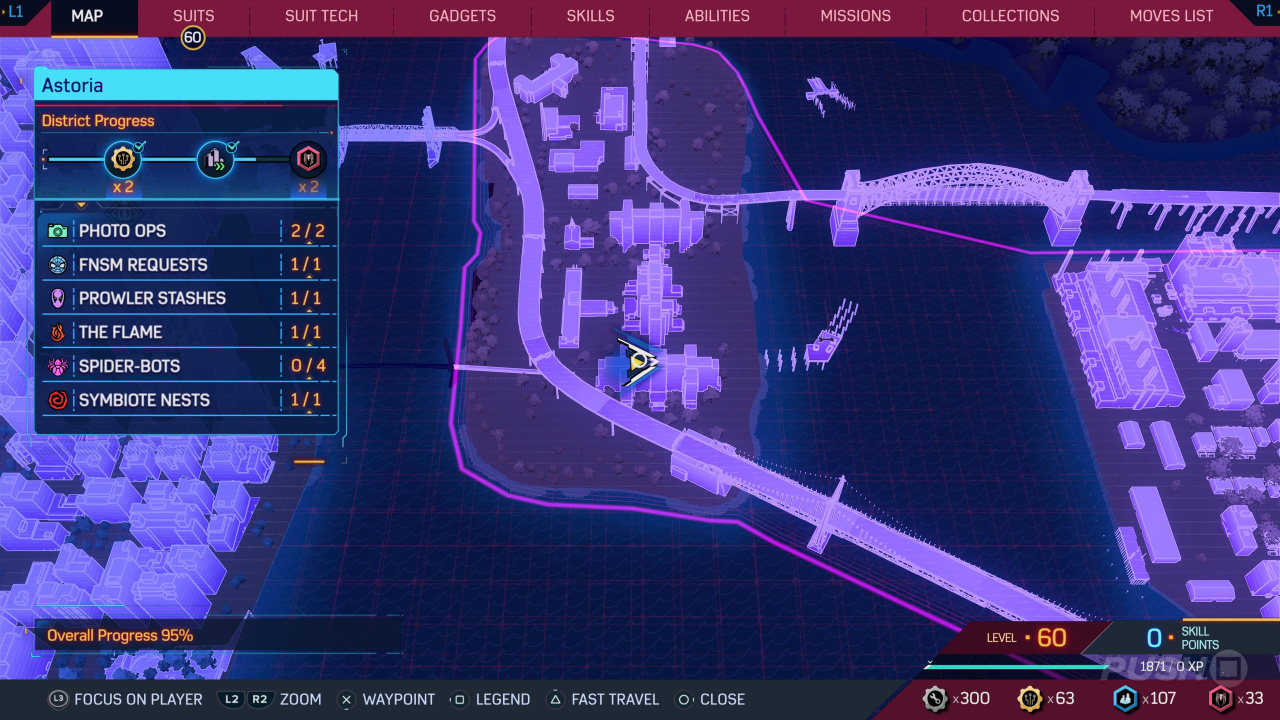Switch to the Collections tab
This screenshot has height=720, width=1280.
coord(1010,16)
